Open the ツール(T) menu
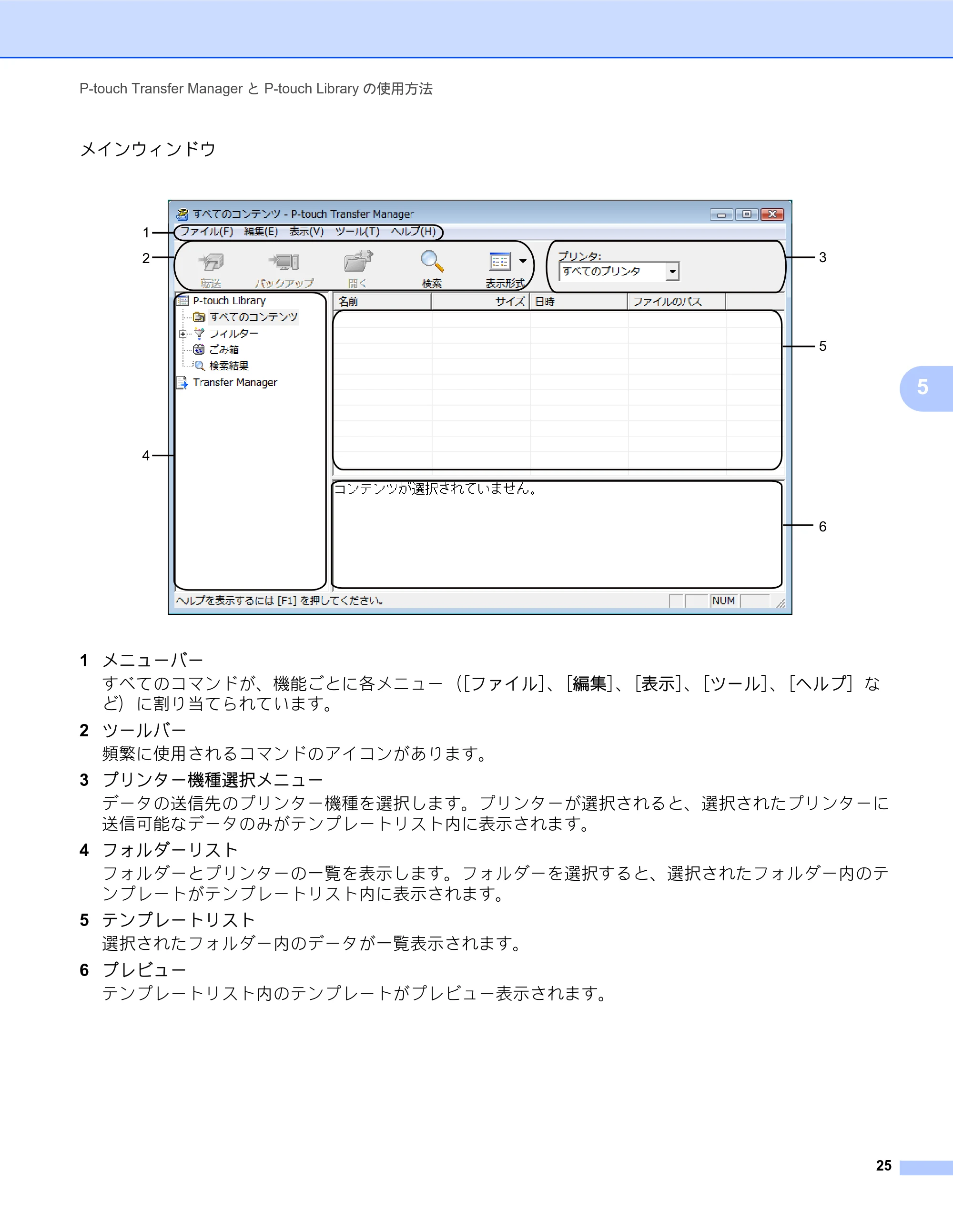Screen dimensions: 953x1232 (x=357, y=231)
